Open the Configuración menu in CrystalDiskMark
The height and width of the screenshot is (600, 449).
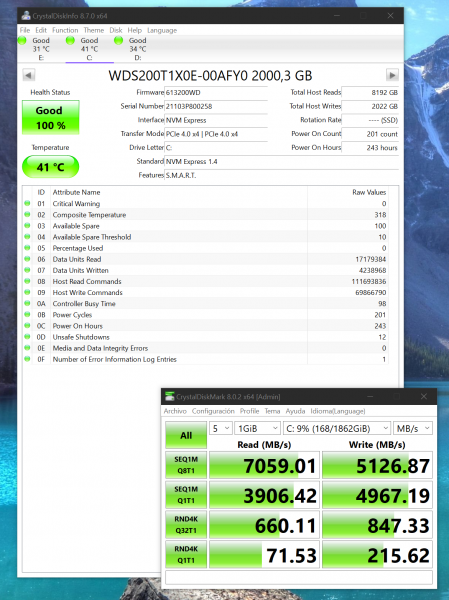pyautogui.click(x=213, y=411)
